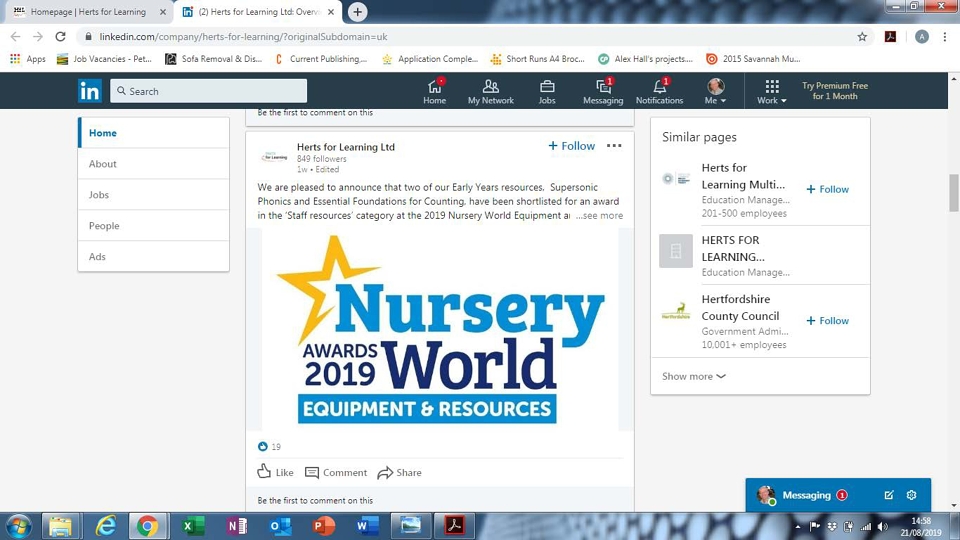Open OneNote from the taskbar

pyautogui.click(x=236, y=526)
